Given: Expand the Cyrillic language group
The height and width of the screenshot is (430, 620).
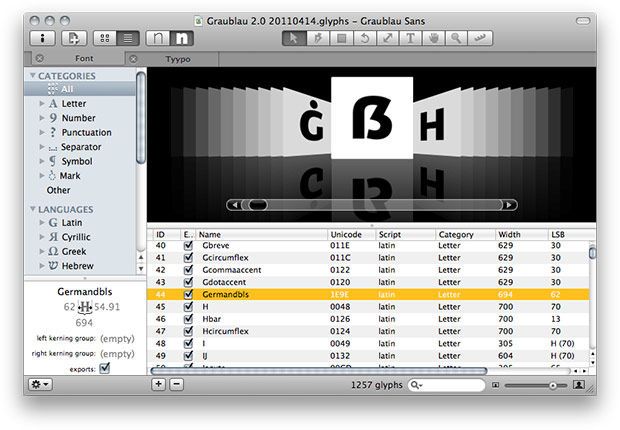Looking at the screenshot, I should [42, 237].
